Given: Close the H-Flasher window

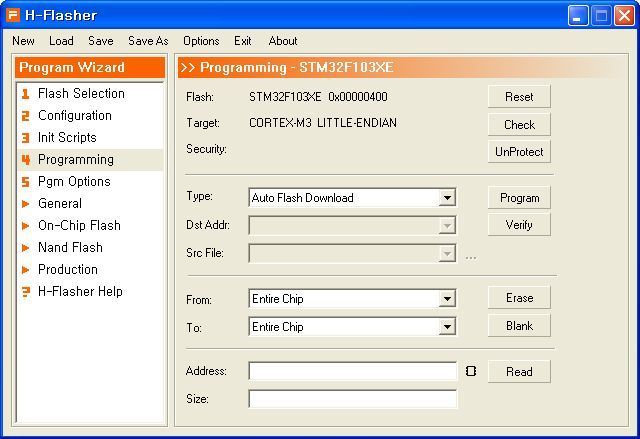Looking at the screenshot, I should (x=624, y=16).
